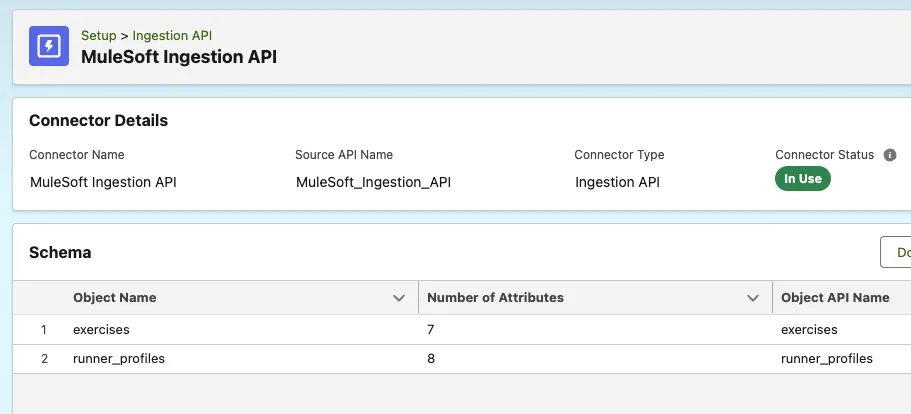The height and width of the screenshot is (414, 911).
Task: Click attribute count 8 for runner_profiles
Action: click(x=431, y=359)
